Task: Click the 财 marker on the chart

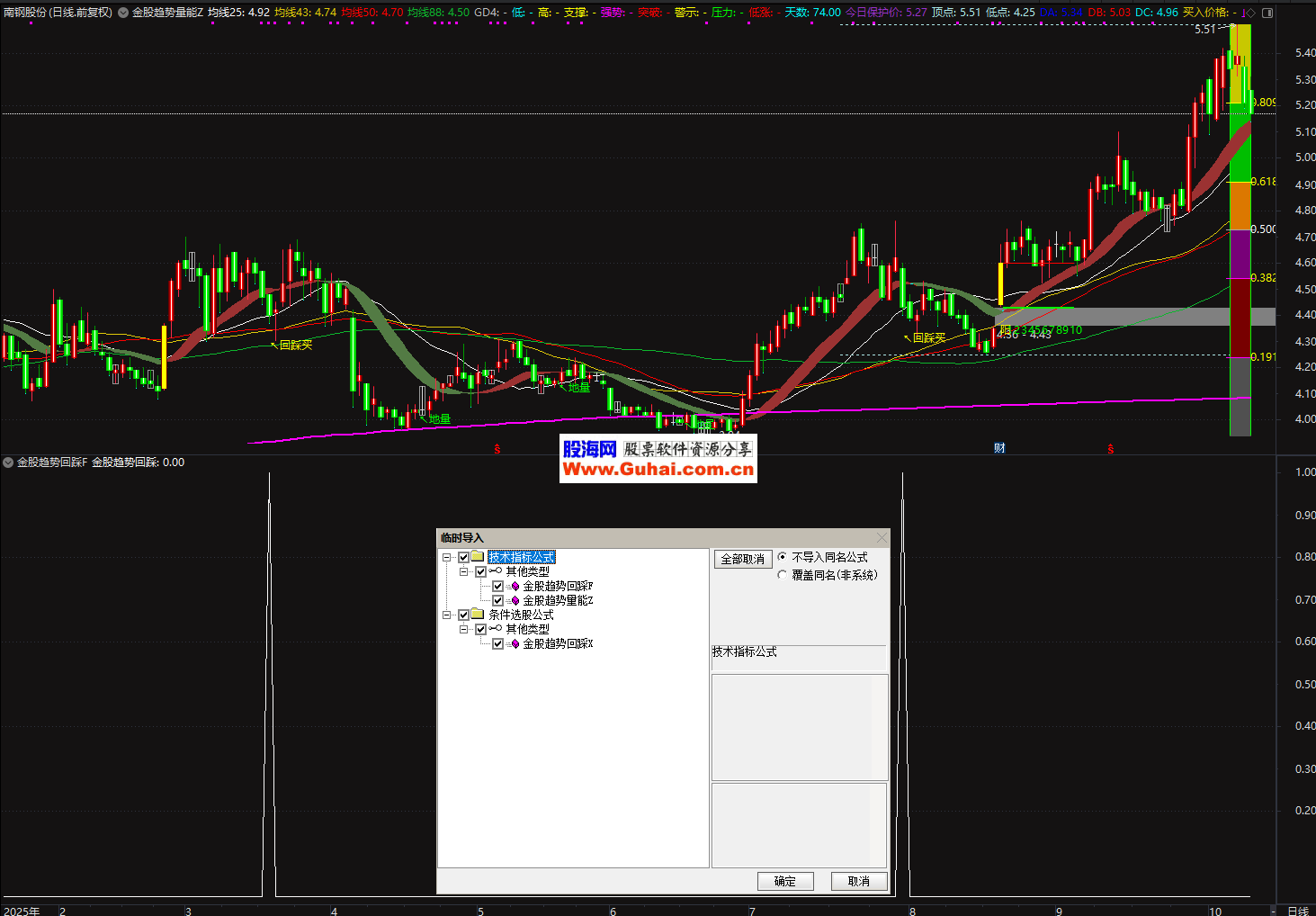Action: click(999, 448)
